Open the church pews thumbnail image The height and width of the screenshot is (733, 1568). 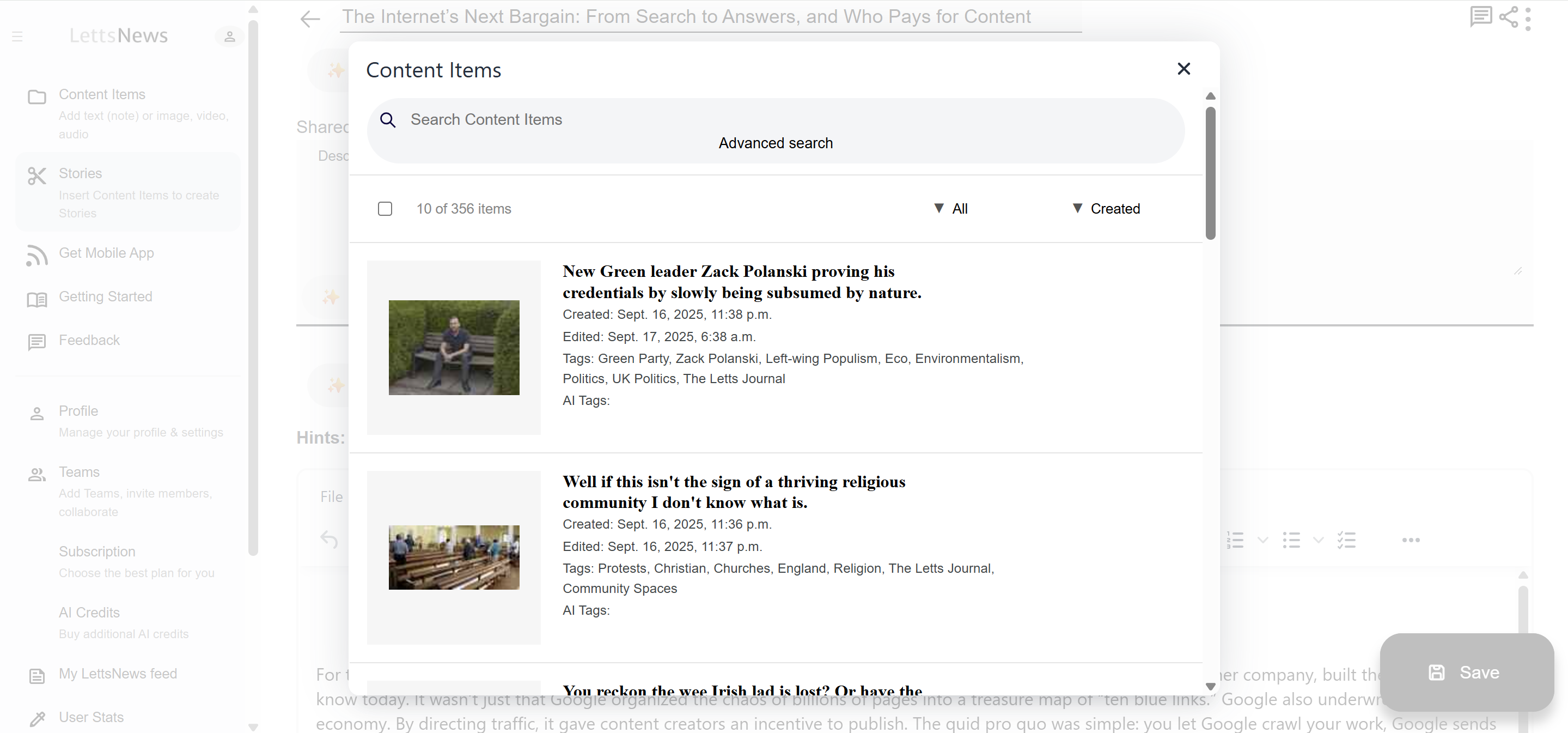(454, 558)
